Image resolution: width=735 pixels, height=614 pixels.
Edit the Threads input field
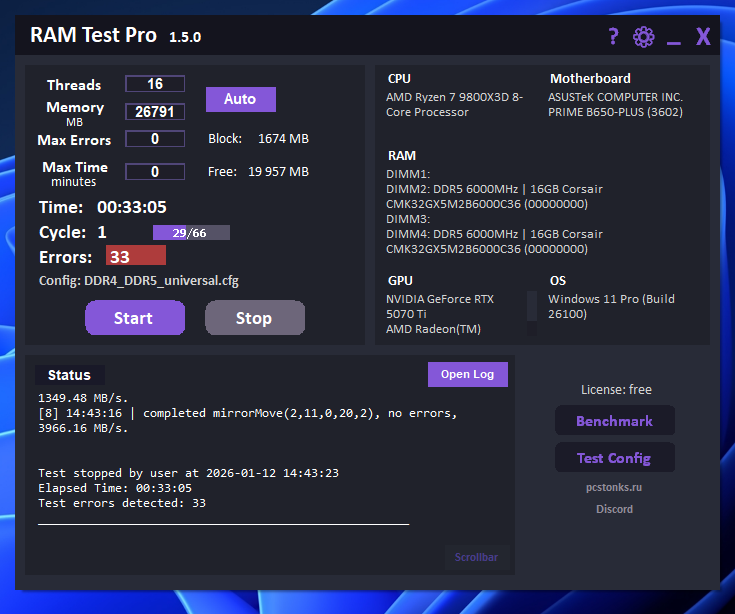[x=155, y=84]
